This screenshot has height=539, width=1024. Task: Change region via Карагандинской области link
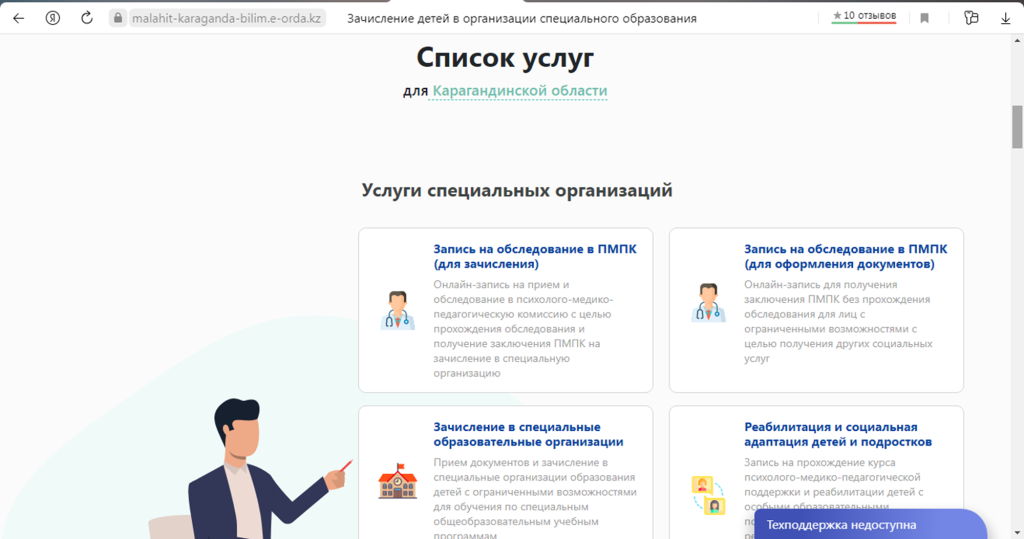tap(520, 90)
